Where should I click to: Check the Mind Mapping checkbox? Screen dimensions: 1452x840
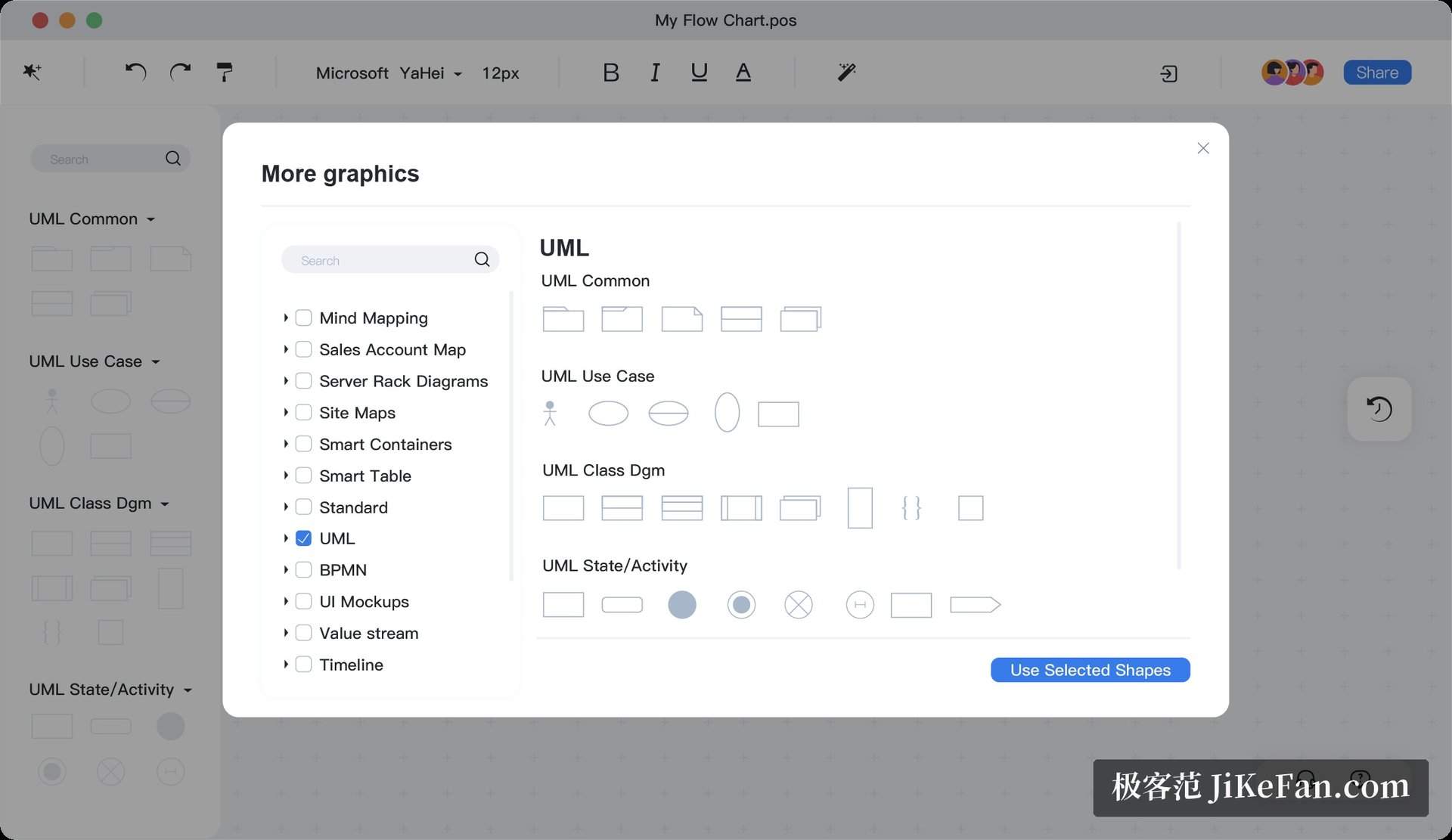click(303, 318)
